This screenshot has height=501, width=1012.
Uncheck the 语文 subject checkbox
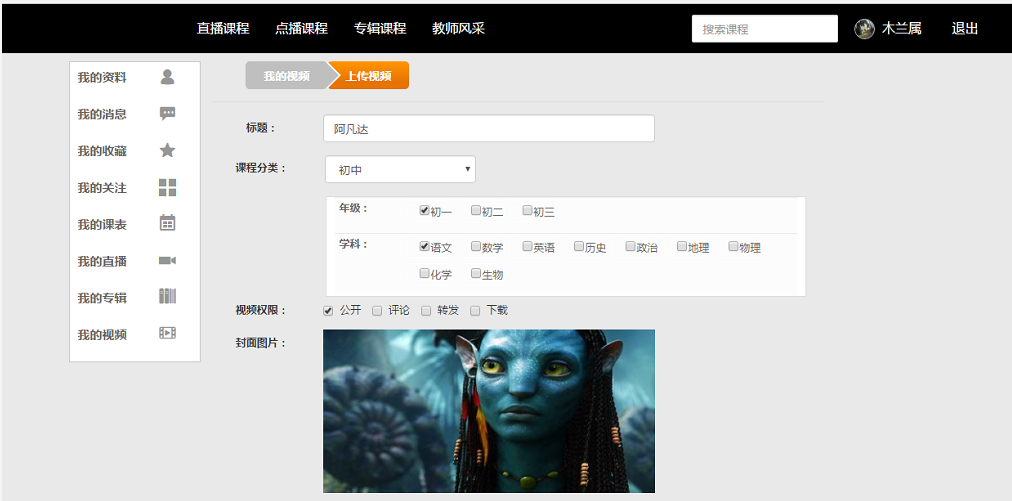pyautogui.click(x=424, y=246)
